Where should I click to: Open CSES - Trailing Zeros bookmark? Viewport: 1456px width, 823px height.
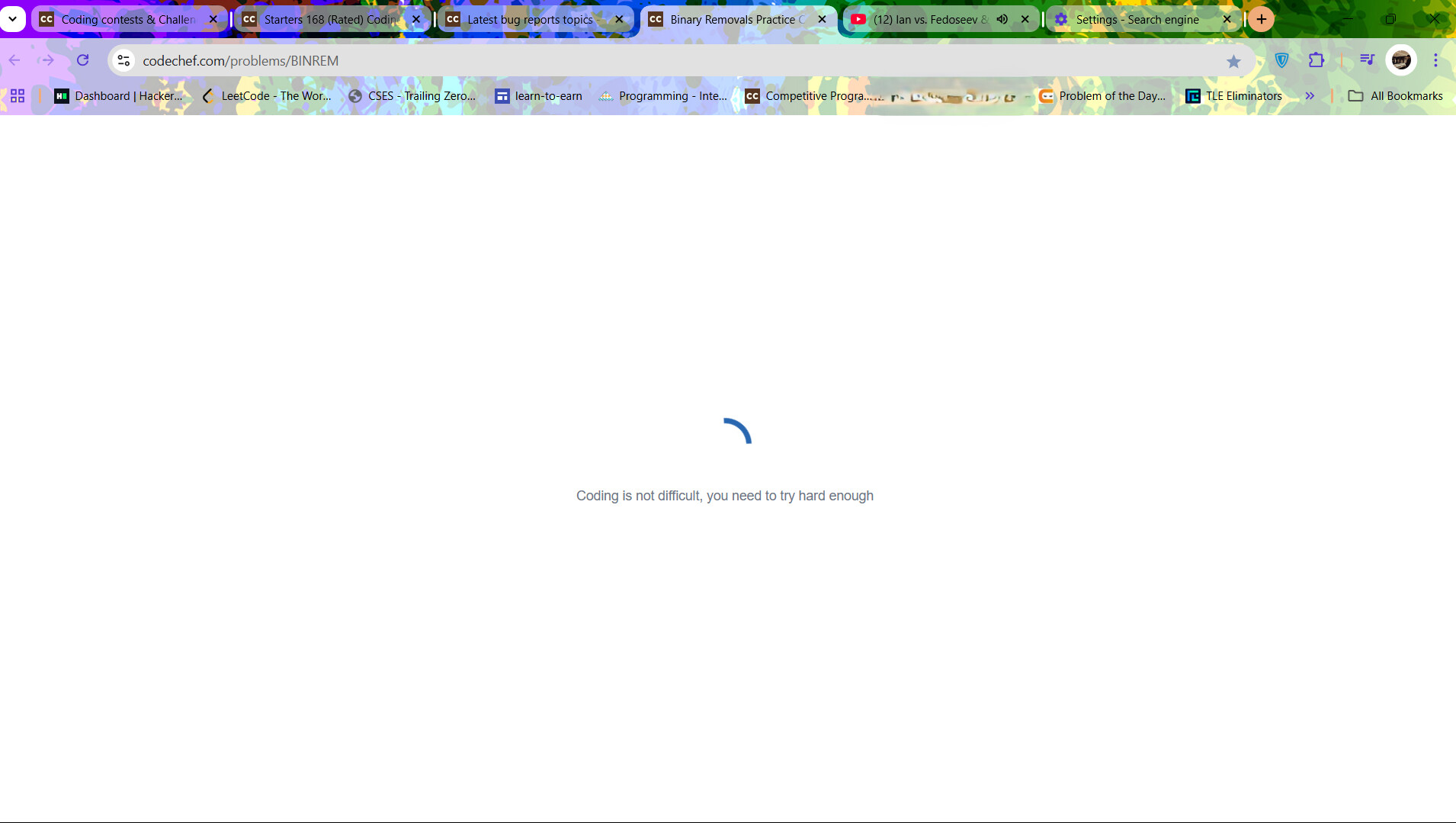click(412, 96)
